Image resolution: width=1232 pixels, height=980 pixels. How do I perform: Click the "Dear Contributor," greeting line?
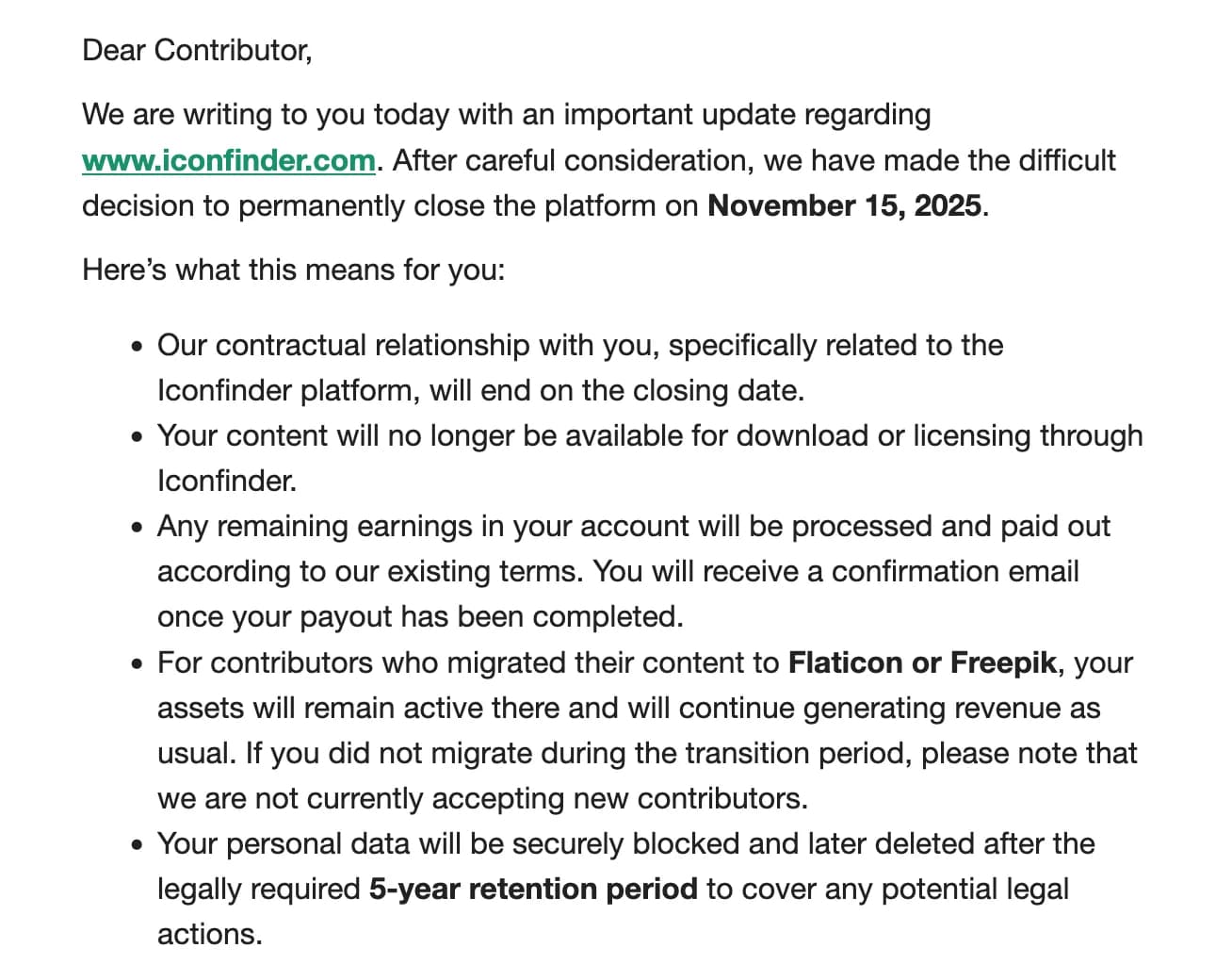[x=197, y=50]
